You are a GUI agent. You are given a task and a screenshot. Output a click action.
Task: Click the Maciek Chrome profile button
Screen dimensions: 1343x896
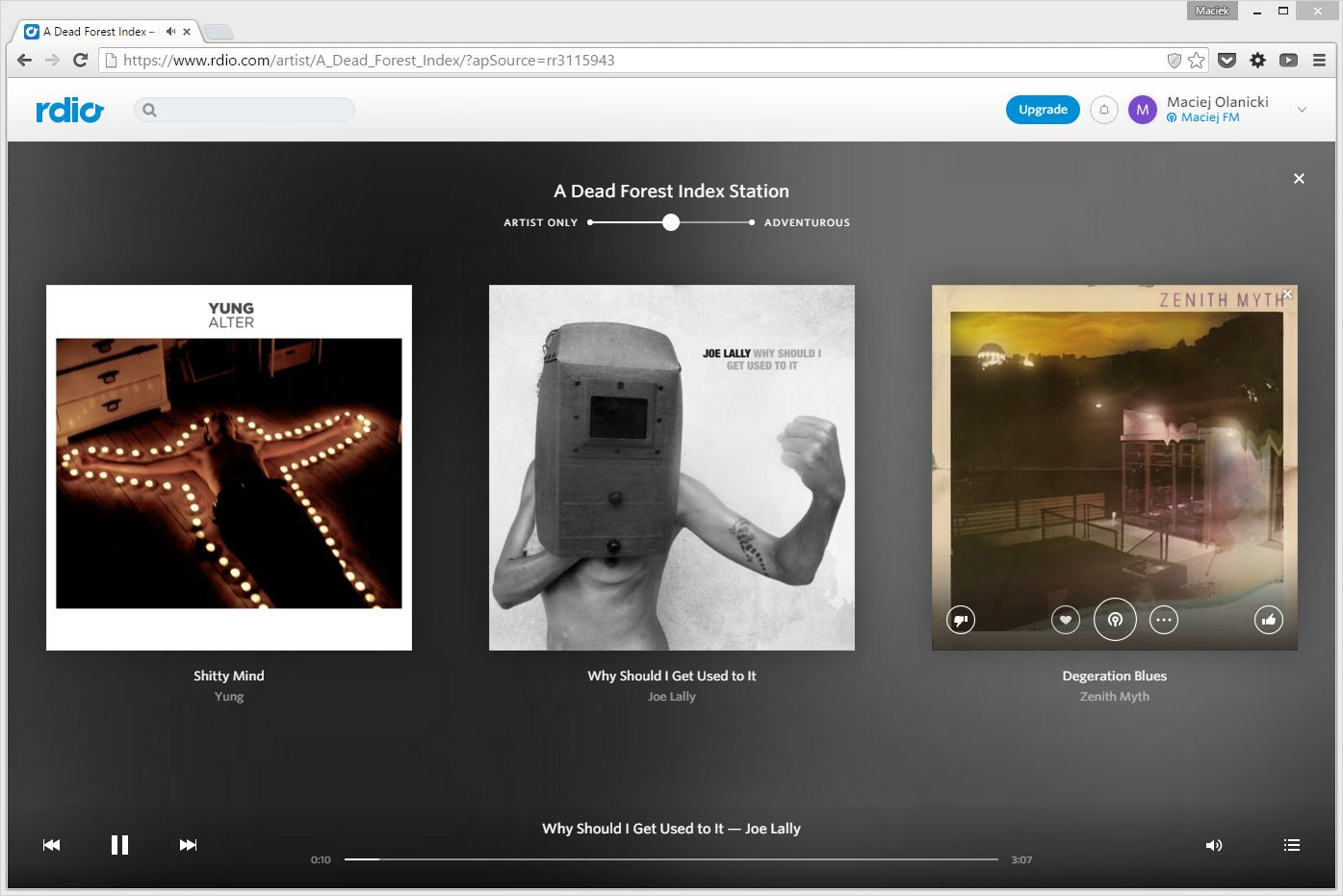coord(1212,11)
